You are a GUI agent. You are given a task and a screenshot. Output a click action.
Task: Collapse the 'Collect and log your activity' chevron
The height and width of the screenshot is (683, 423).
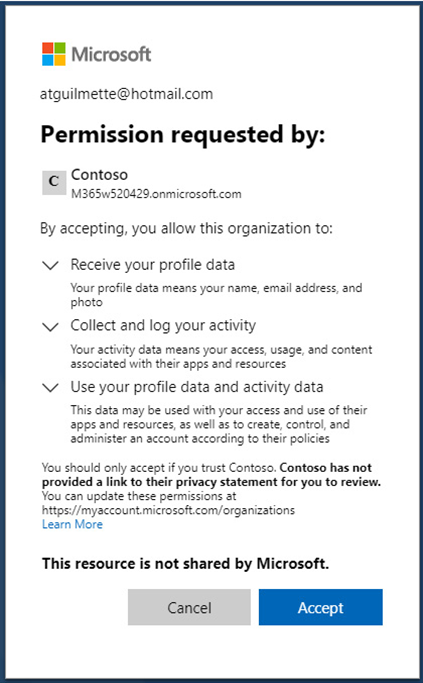click(51, 327)
